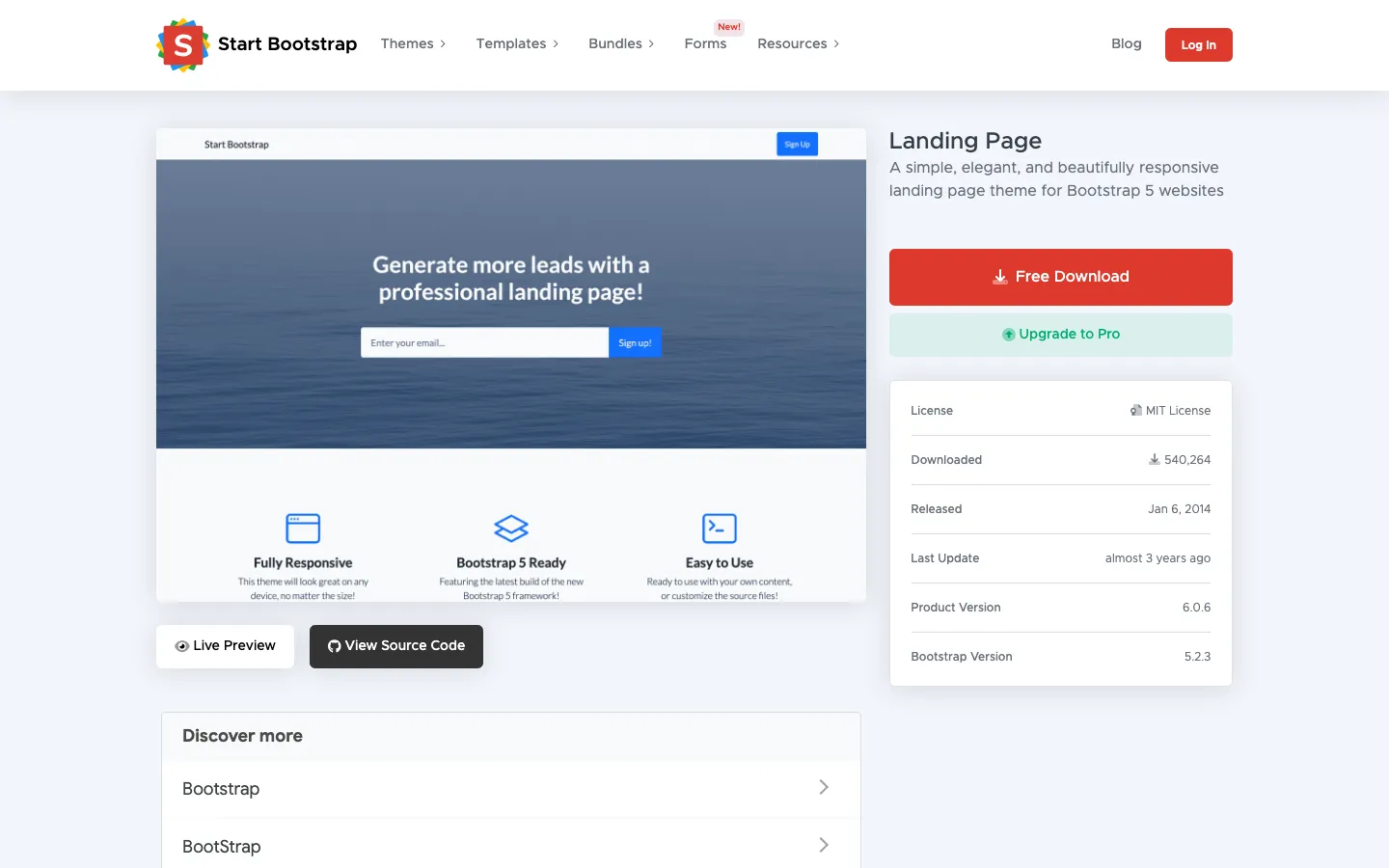Click the Bootstrap Version value 5.2.3
Screen dimensions: 1389x868
pyautogui.click(x=1197, y=657)
